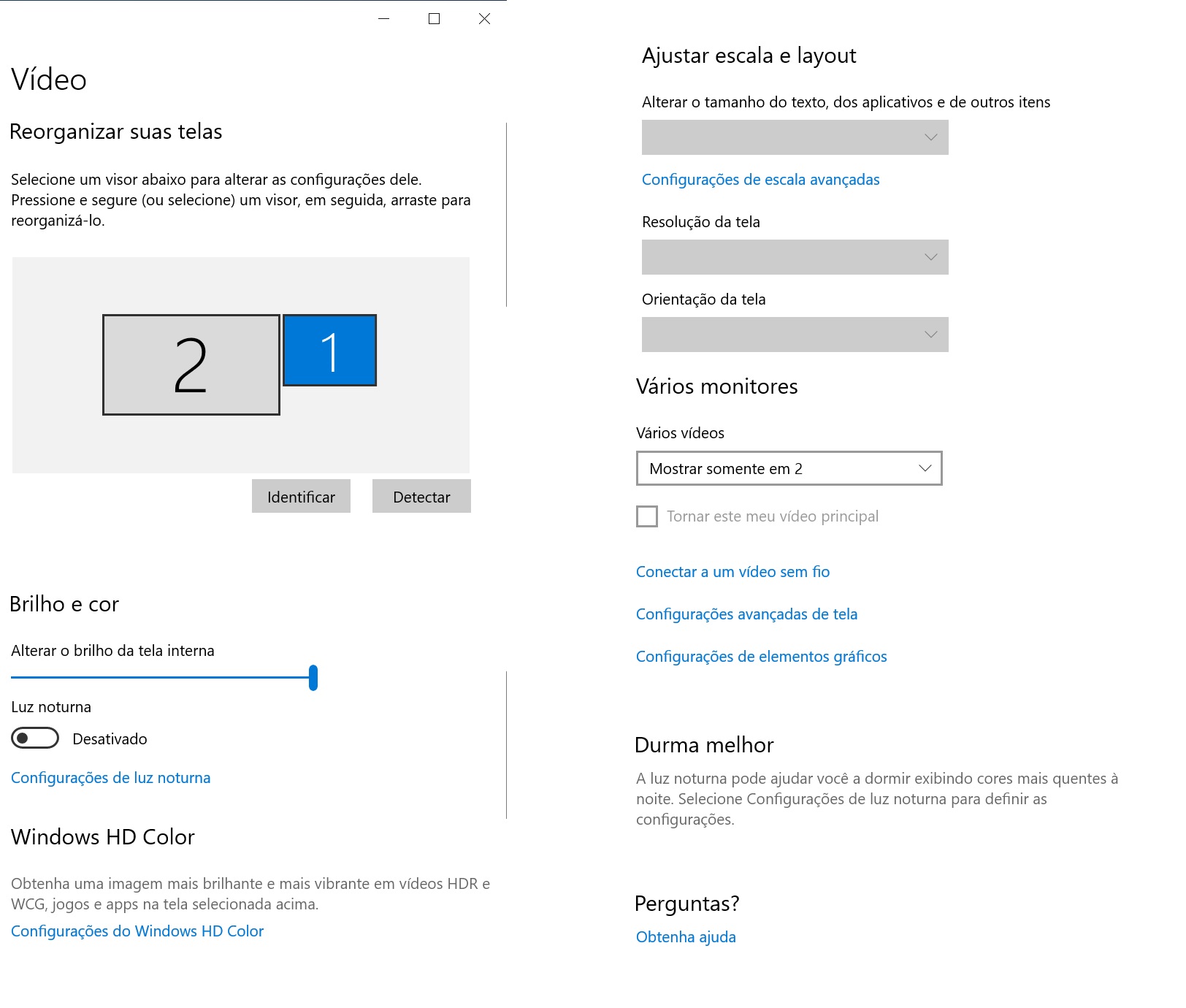Click the Detectar button

(x=421, y=497)
